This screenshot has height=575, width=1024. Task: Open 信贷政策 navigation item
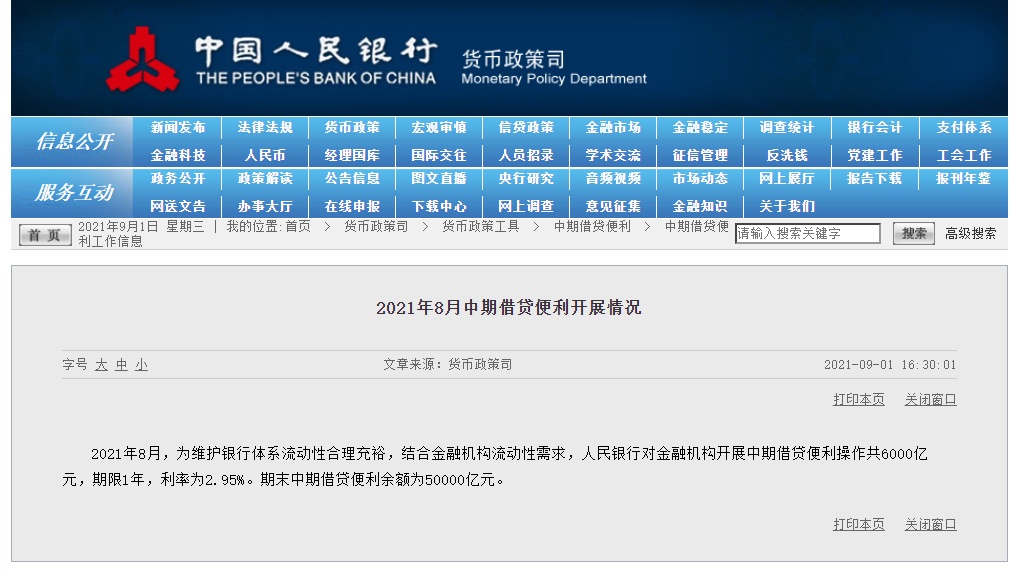(526, 127)
